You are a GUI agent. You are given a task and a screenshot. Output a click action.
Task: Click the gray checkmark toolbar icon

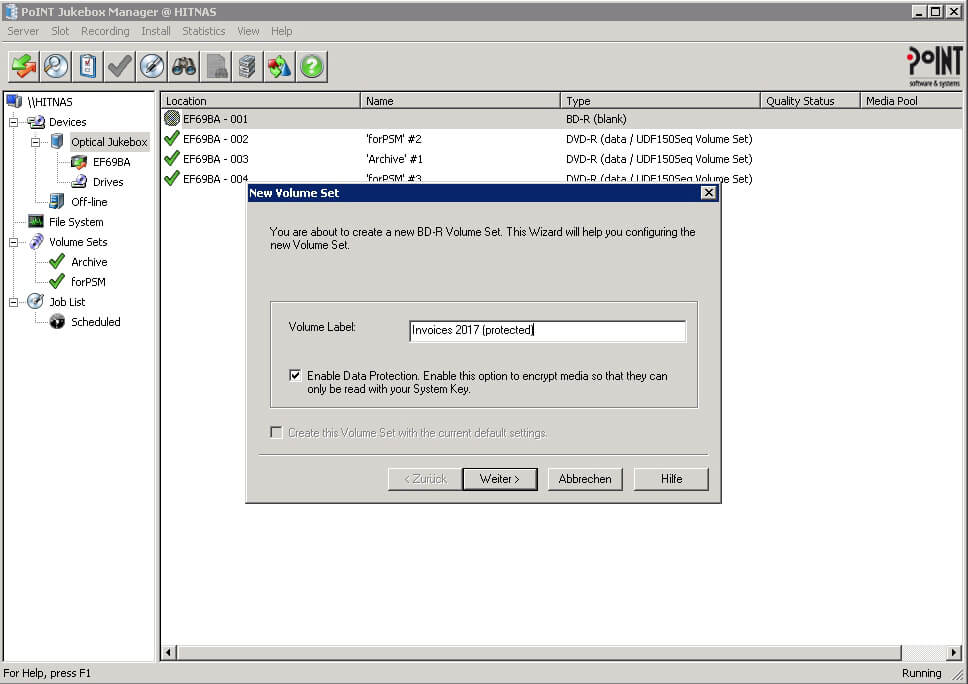tap(120, 66)
